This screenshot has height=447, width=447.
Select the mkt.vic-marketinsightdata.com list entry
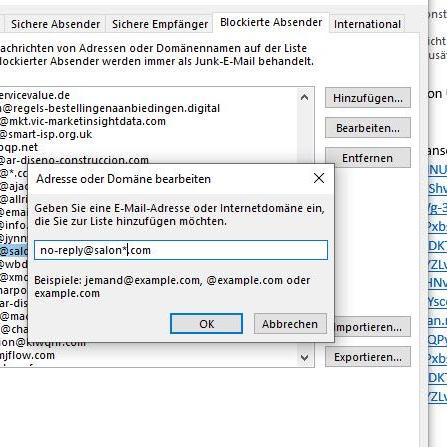click(x=83, y=121)
